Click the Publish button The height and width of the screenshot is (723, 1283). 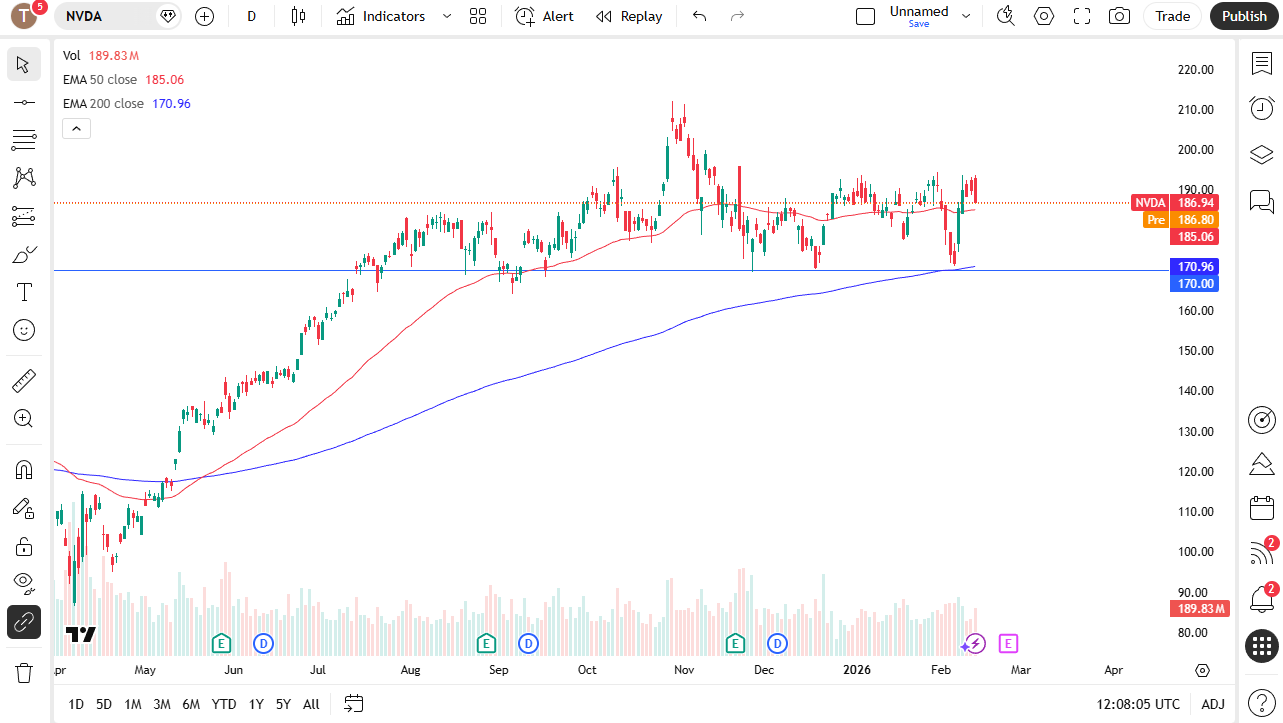(1244, 16)
